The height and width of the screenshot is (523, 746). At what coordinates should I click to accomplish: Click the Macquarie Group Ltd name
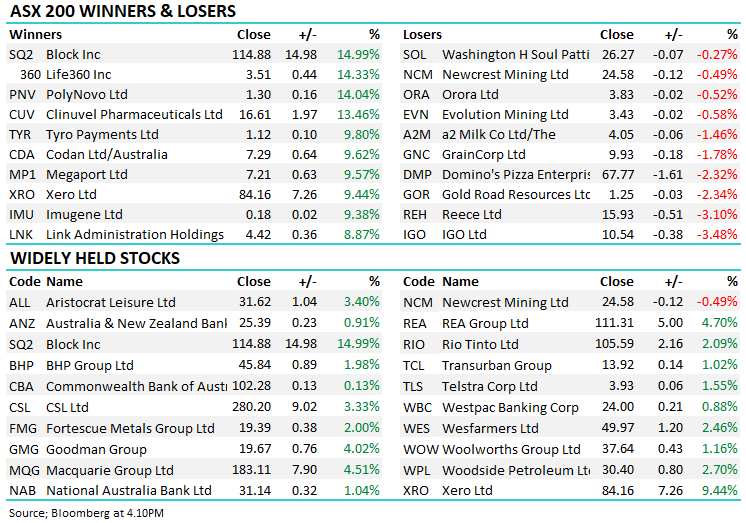(109, 469)
